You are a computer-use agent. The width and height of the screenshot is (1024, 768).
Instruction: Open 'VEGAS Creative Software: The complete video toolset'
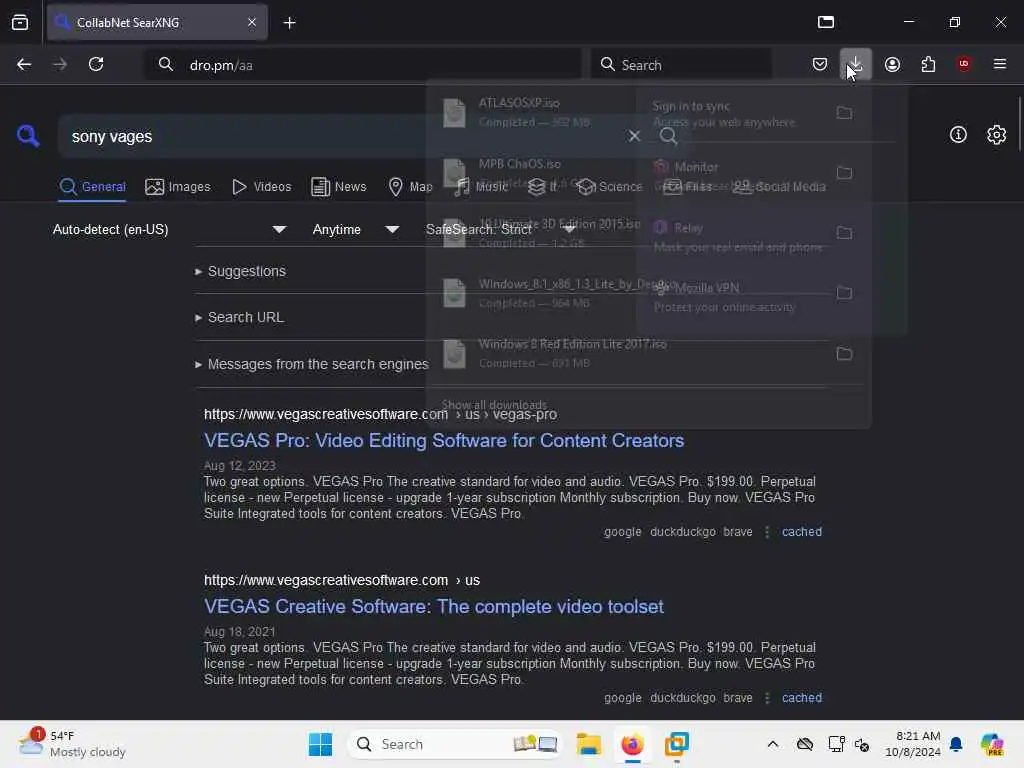point(434,607)
